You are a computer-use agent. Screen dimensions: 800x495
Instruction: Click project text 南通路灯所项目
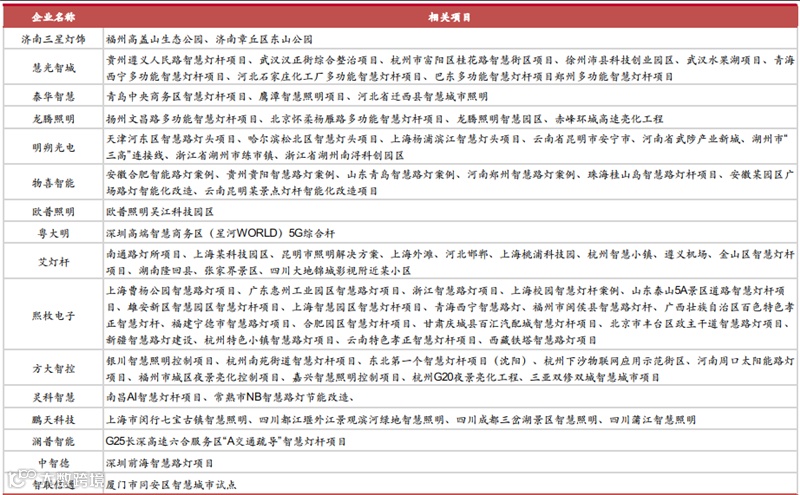click(x=144, y=254)
